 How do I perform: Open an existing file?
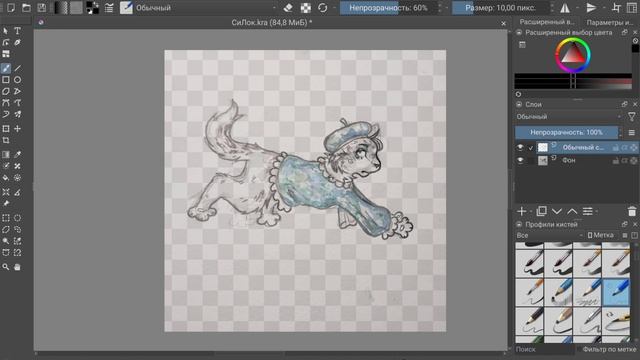click(x=26, y=8)
